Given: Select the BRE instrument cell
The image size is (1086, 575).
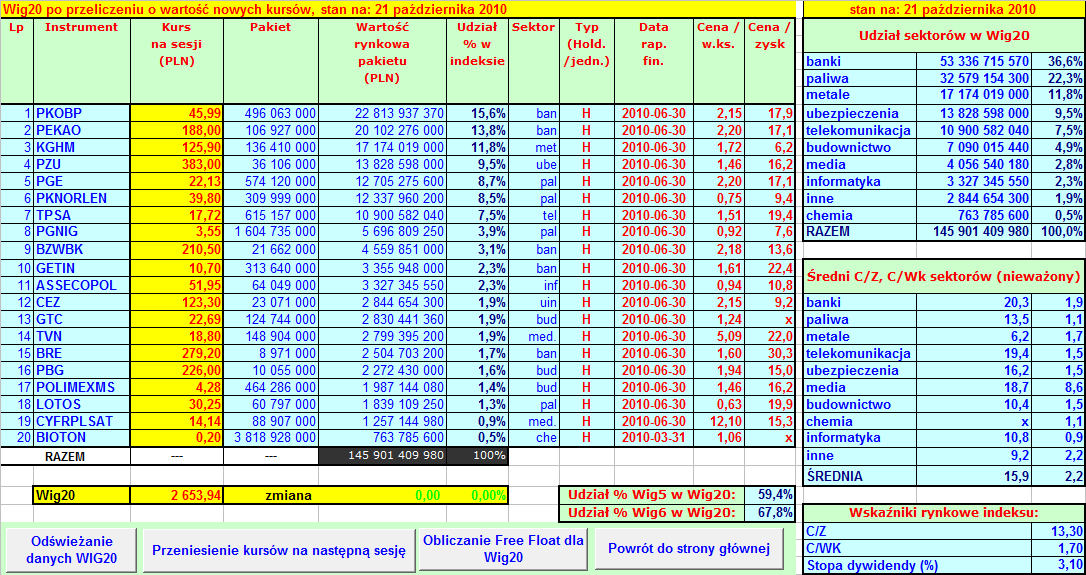Looking at the screenshot, I should click(82, 353).
